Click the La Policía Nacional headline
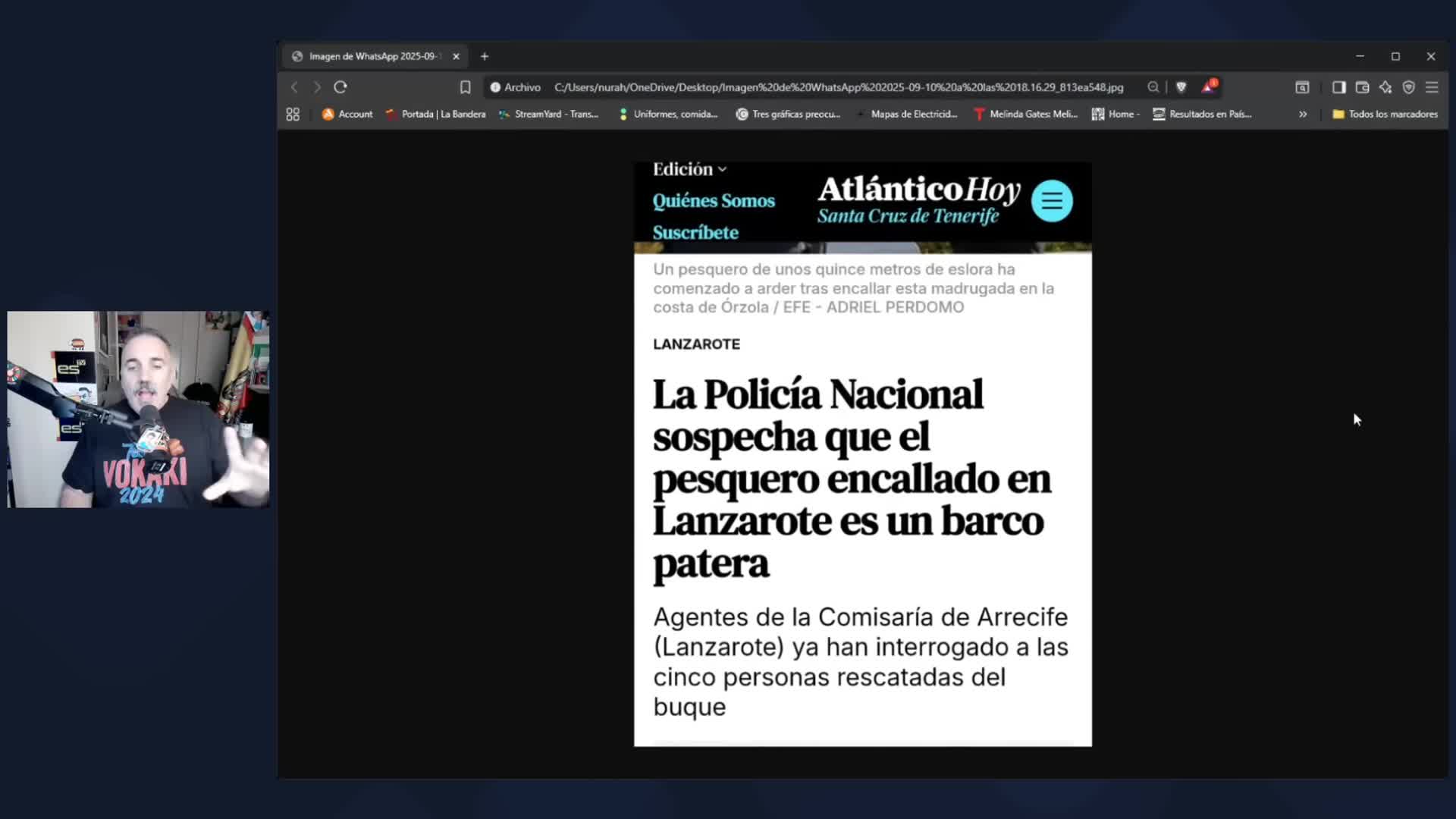This screenshot has height=819, width=1456. pyautogui.click(x=852, y=479)
